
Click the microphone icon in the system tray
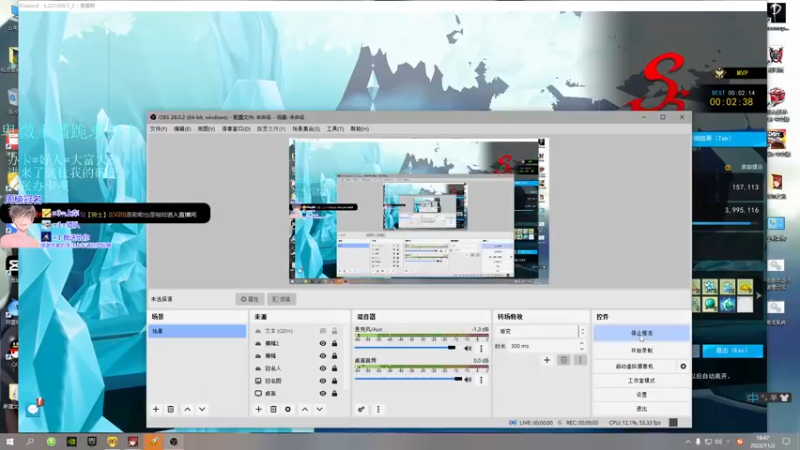click(698, 442)
